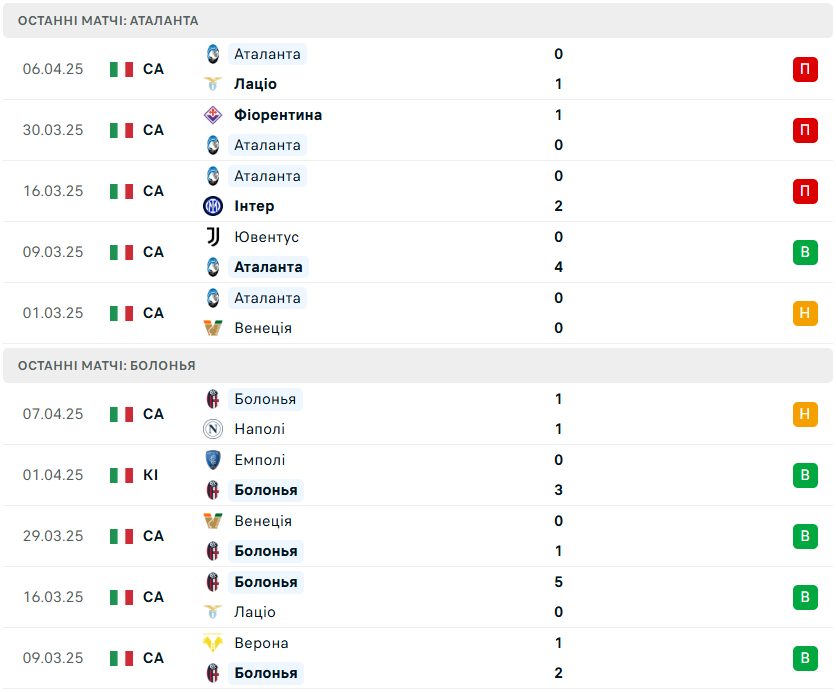Click the Fiorentina purple crest icon
The image size is (836, 692).
[x=213, y=115]
